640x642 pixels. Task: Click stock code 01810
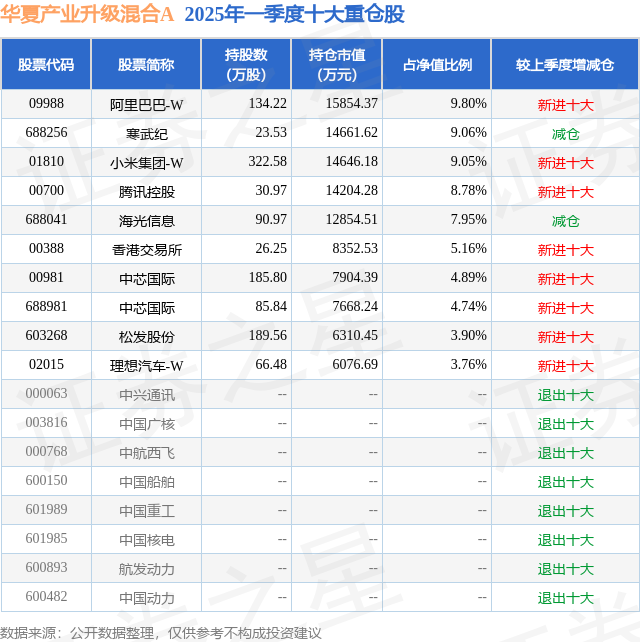coord(46,162)
